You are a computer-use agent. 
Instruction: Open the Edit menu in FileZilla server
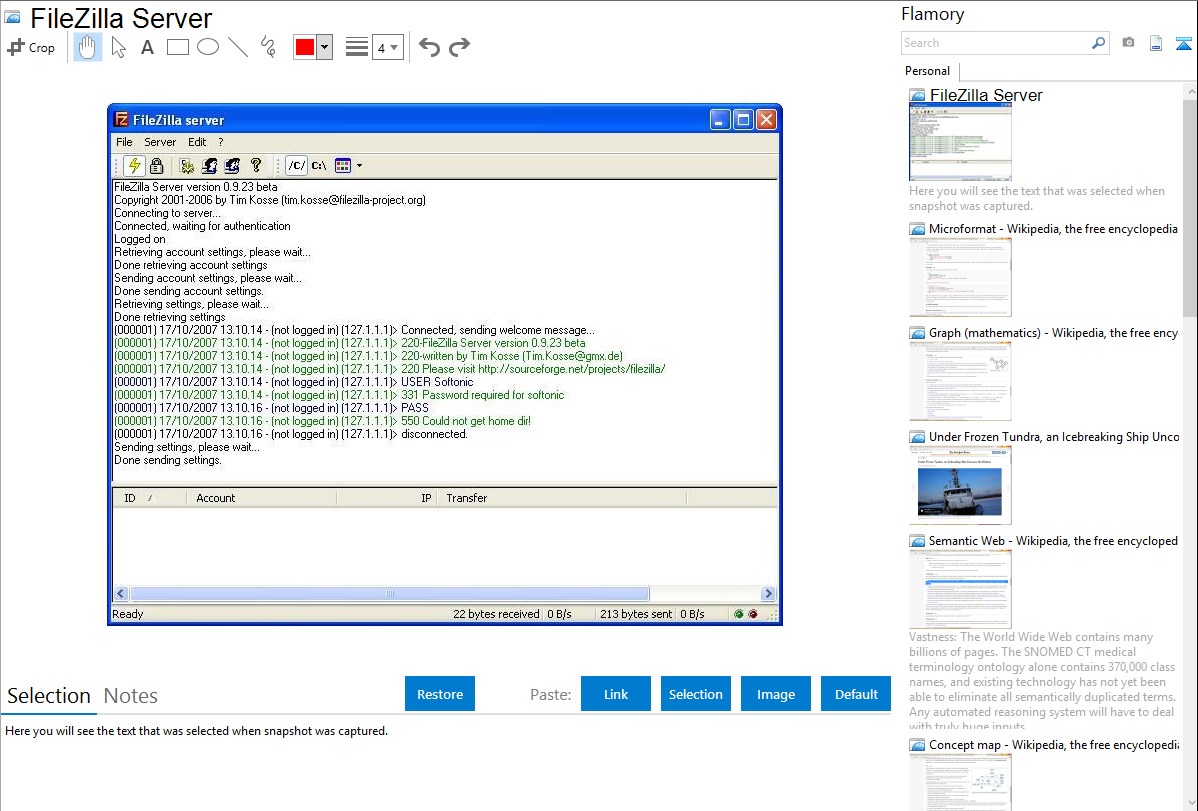197,142
